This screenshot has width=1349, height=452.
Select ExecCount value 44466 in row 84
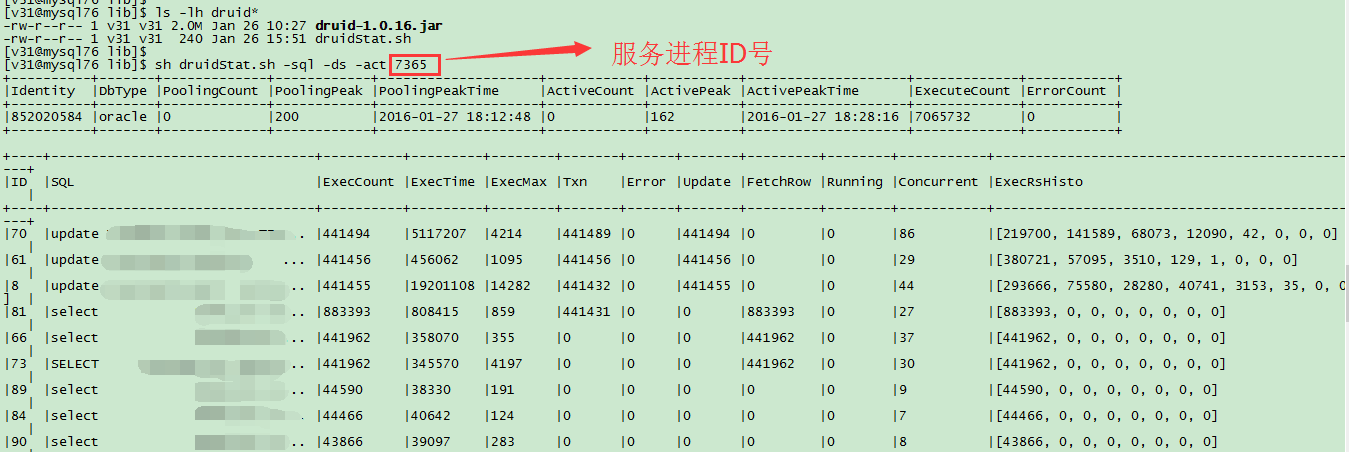point(342,416)
